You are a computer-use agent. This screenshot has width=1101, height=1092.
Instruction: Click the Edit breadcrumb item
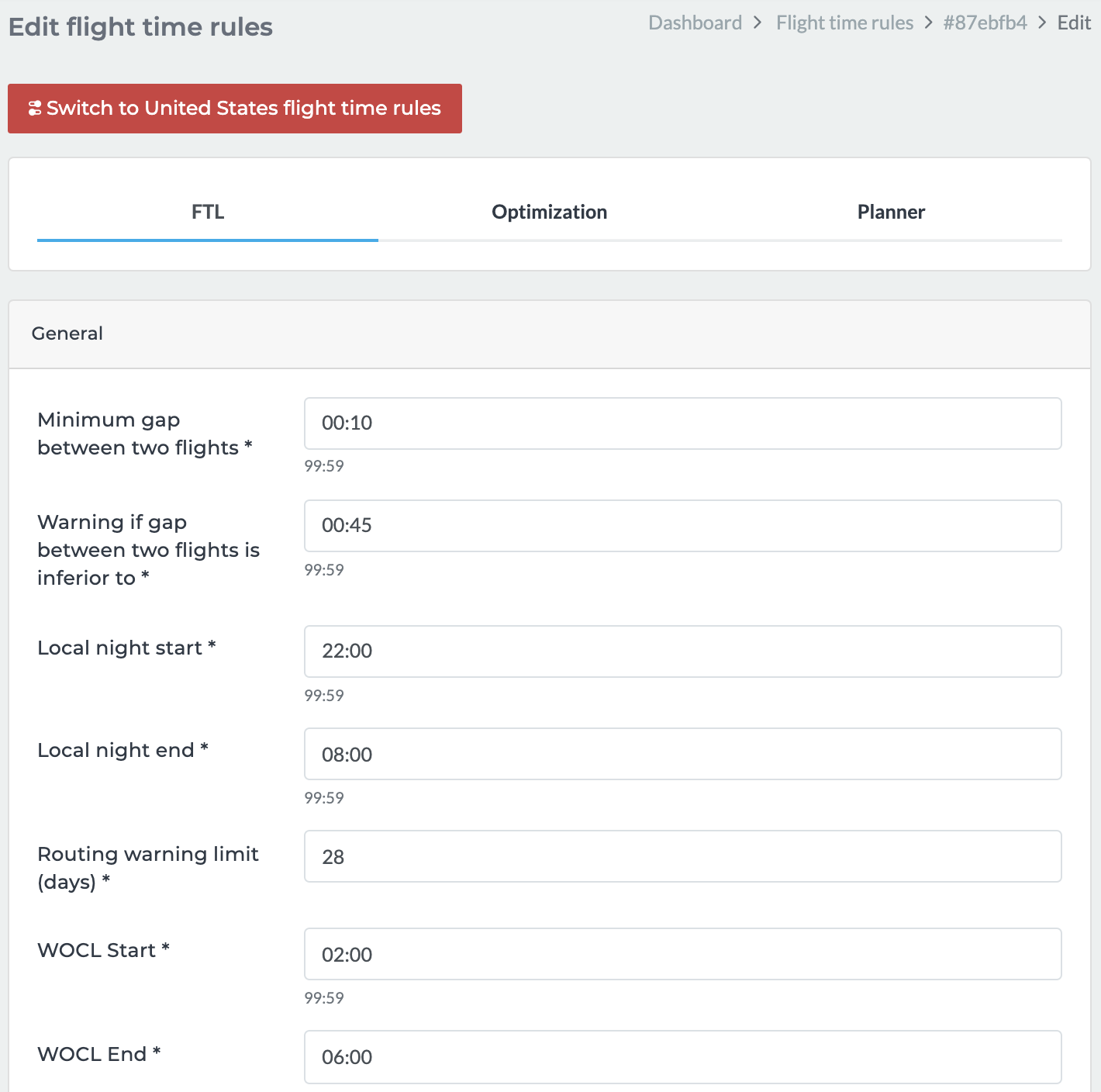[1074, 23]
